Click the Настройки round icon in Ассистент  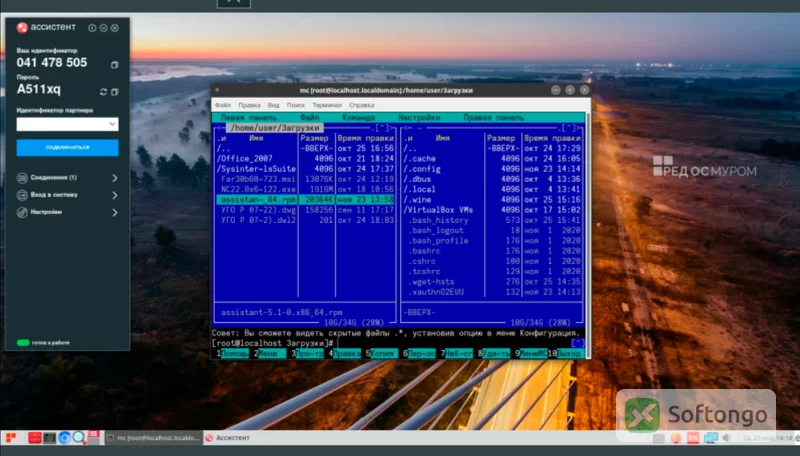(x=22, y=213)
